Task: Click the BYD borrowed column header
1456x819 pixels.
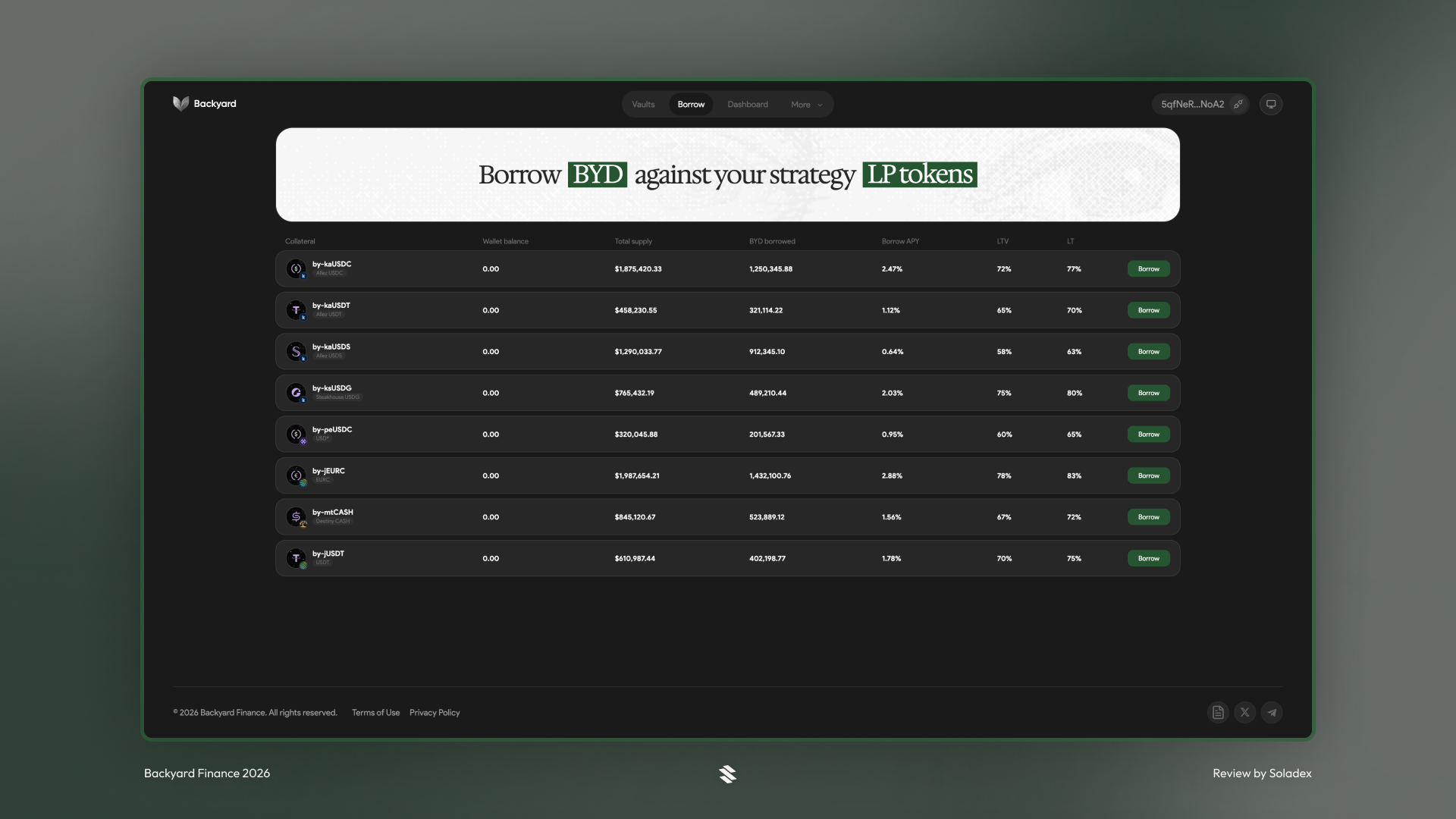Action: 772,241
